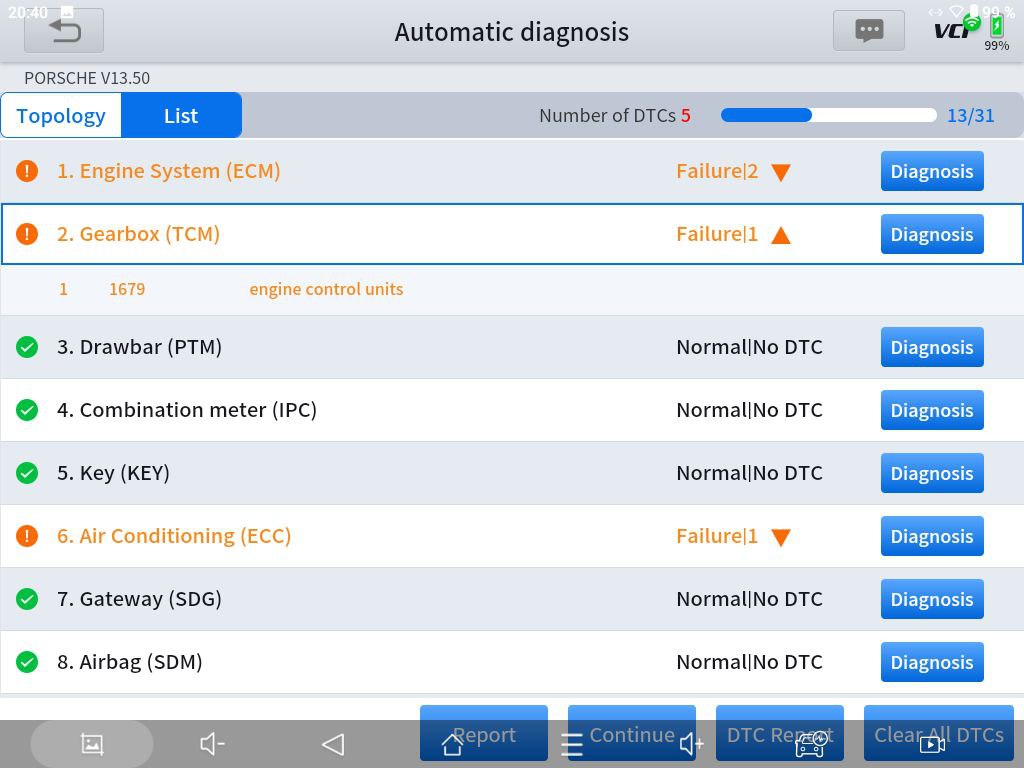Open the feedback message icon
The image size is (1024, 768).
868,31
